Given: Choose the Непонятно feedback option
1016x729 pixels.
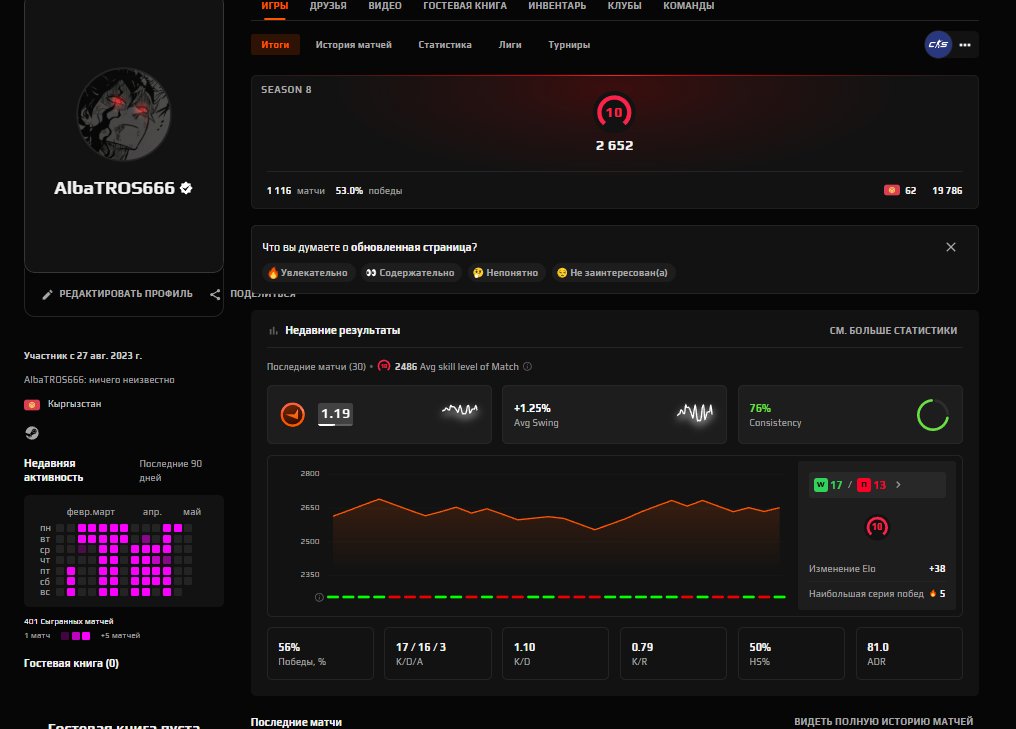Looking at the screenshot, I should click(505, 273).
